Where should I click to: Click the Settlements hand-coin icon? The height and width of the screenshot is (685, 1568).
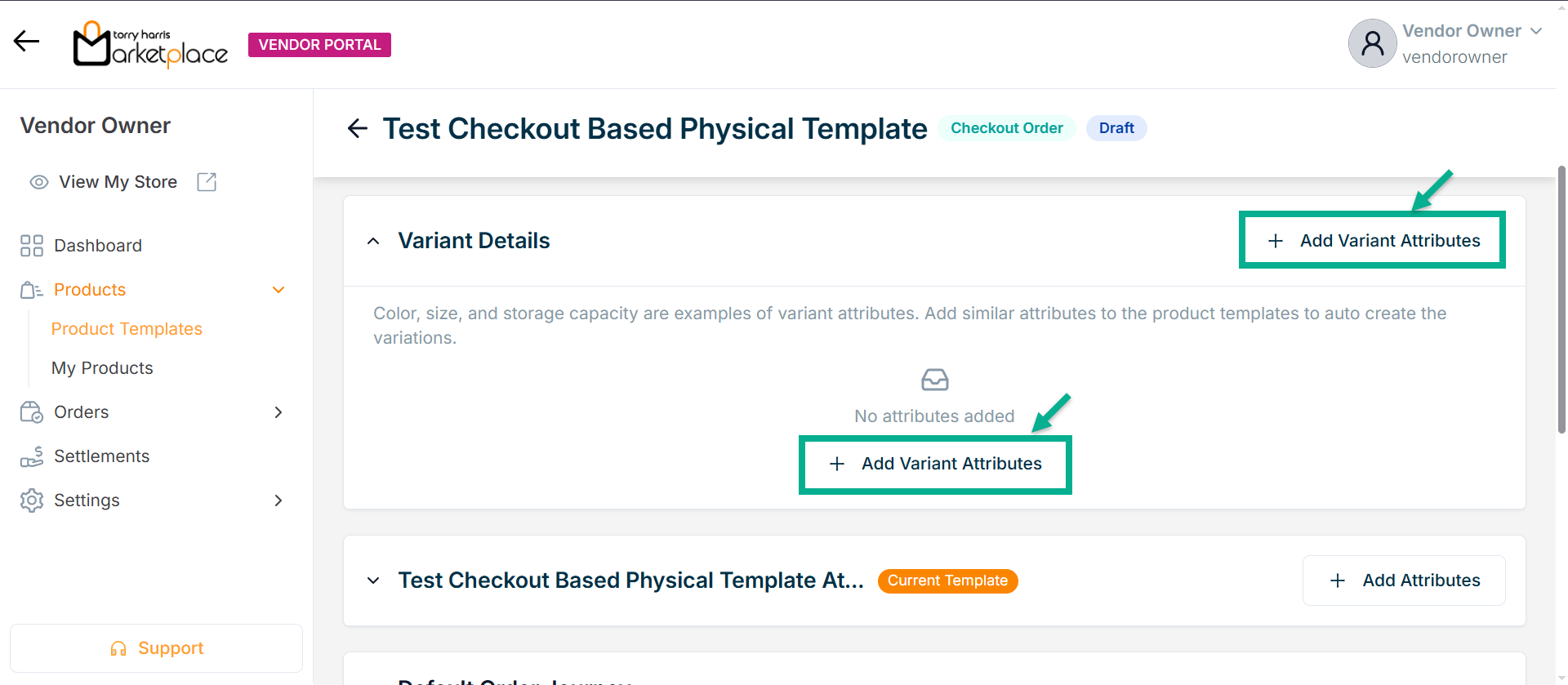pyautogui.click(x=32, y=456)
